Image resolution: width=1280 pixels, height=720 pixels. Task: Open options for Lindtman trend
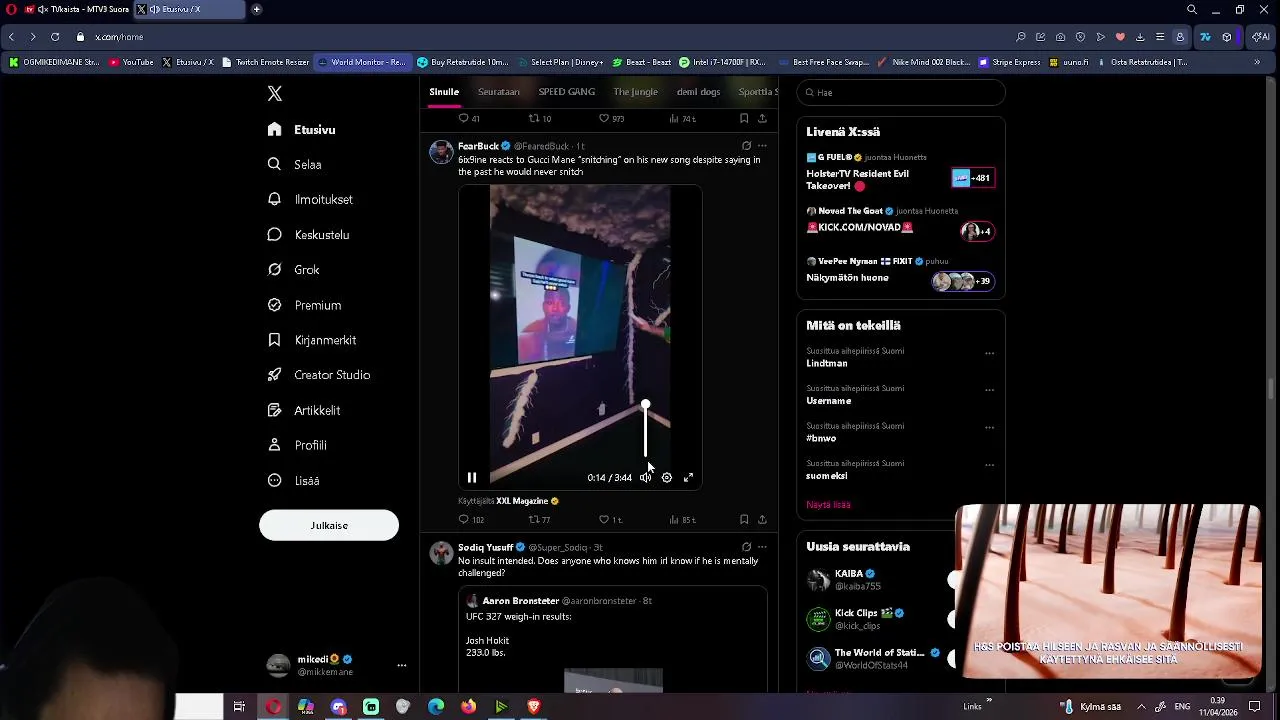[989, 353]
